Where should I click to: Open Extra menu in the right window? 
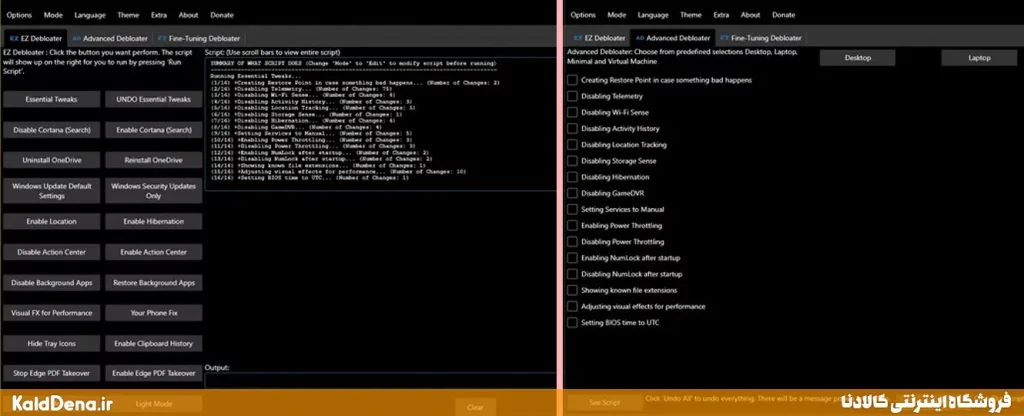722,15
